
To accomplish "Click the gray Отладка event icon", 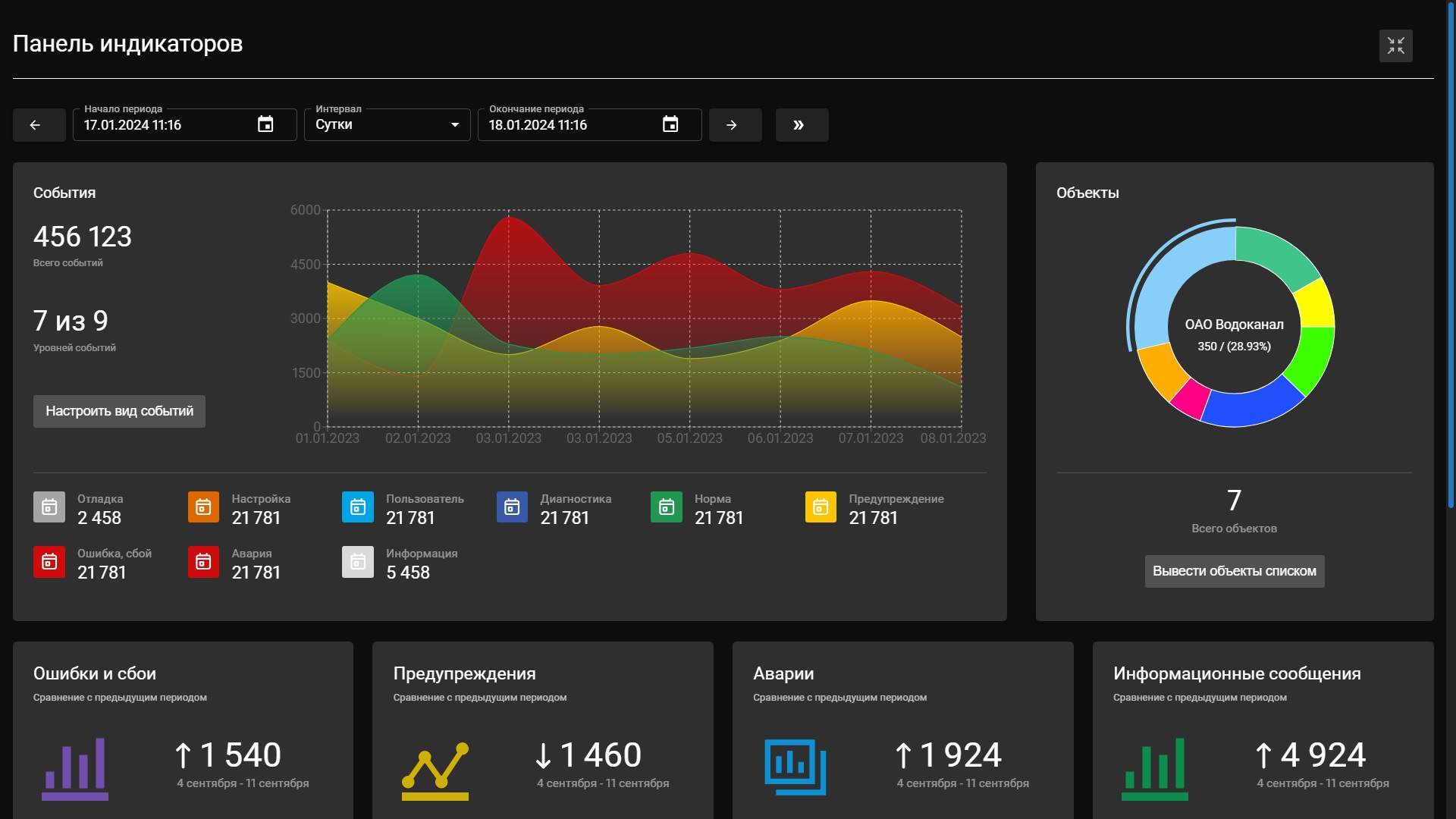I will click(x=49, y=507).
